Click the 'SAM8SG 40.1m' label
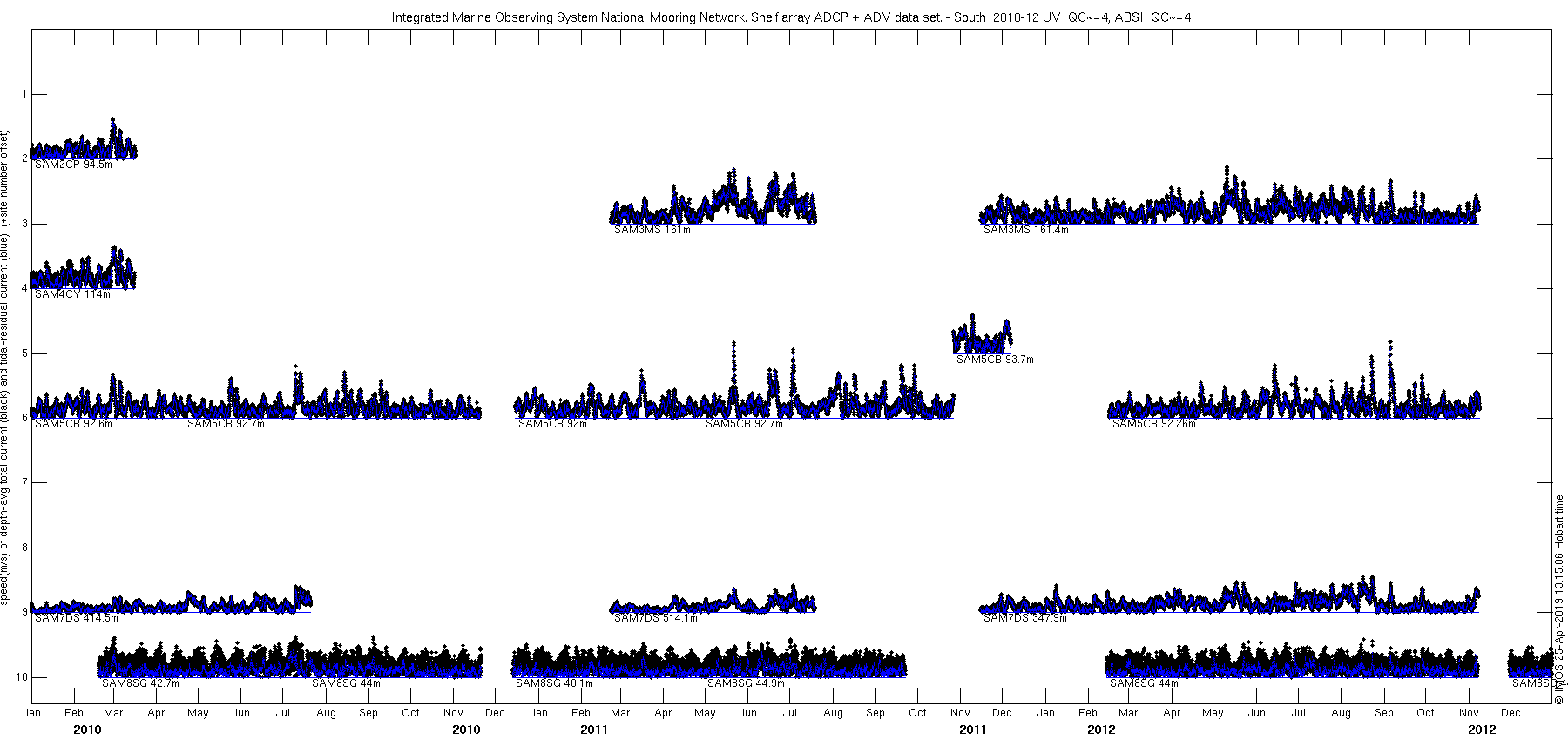Viewport: 1568px width, 740px height. 554,683
